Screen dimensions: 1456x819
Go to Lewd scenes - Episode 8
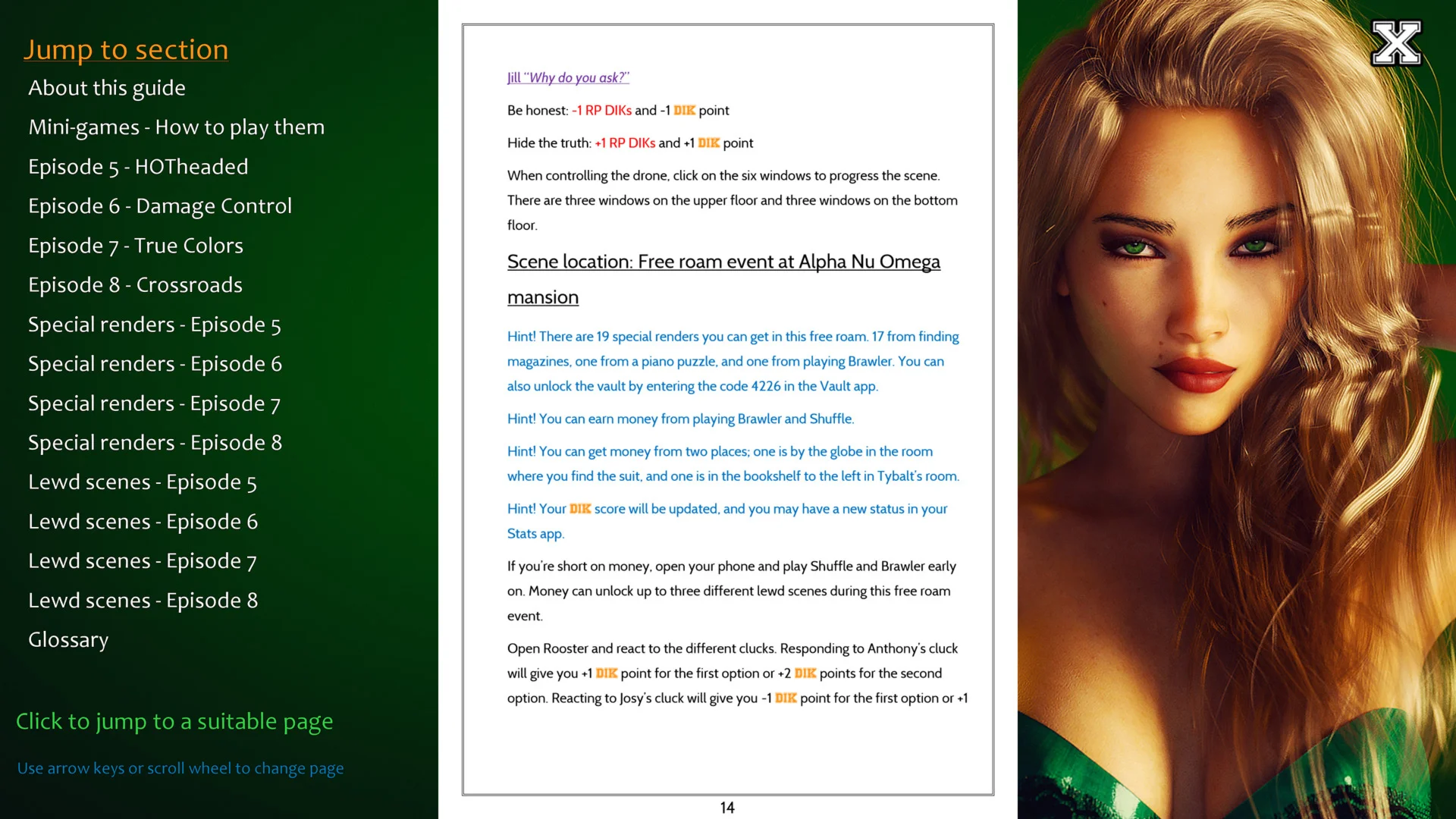click(x=143, y=601)
